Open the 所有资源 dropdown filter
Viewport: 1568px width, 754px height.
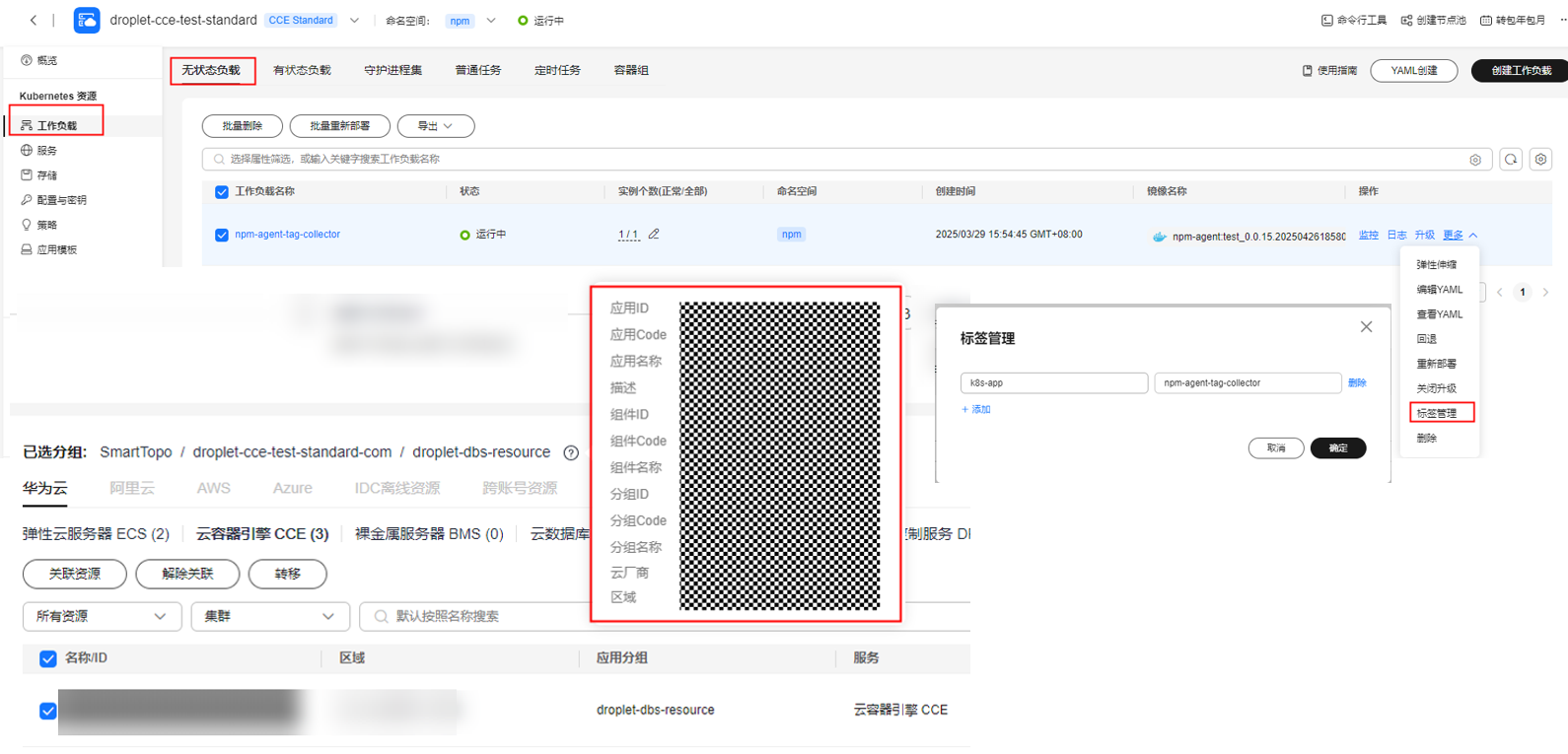[x=102, y=616]
